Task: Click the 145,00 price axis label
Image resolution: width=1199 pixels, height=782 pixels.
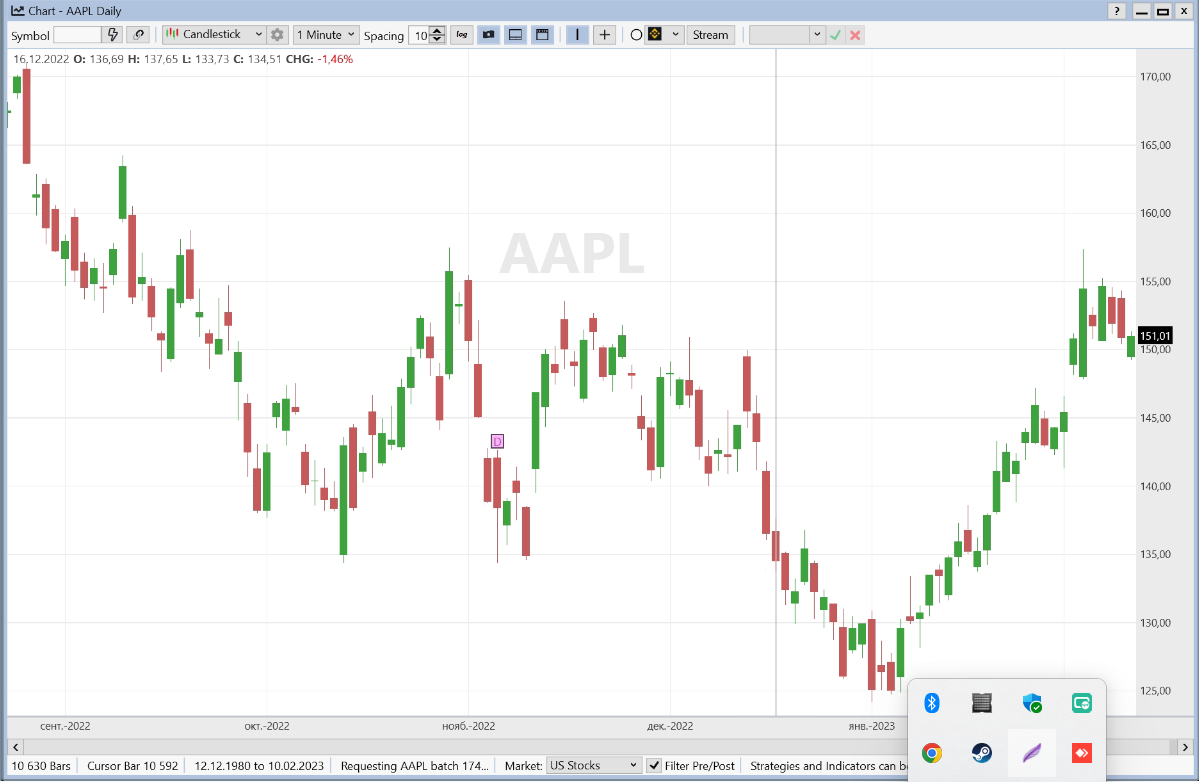Action: tap(1155, 418)
